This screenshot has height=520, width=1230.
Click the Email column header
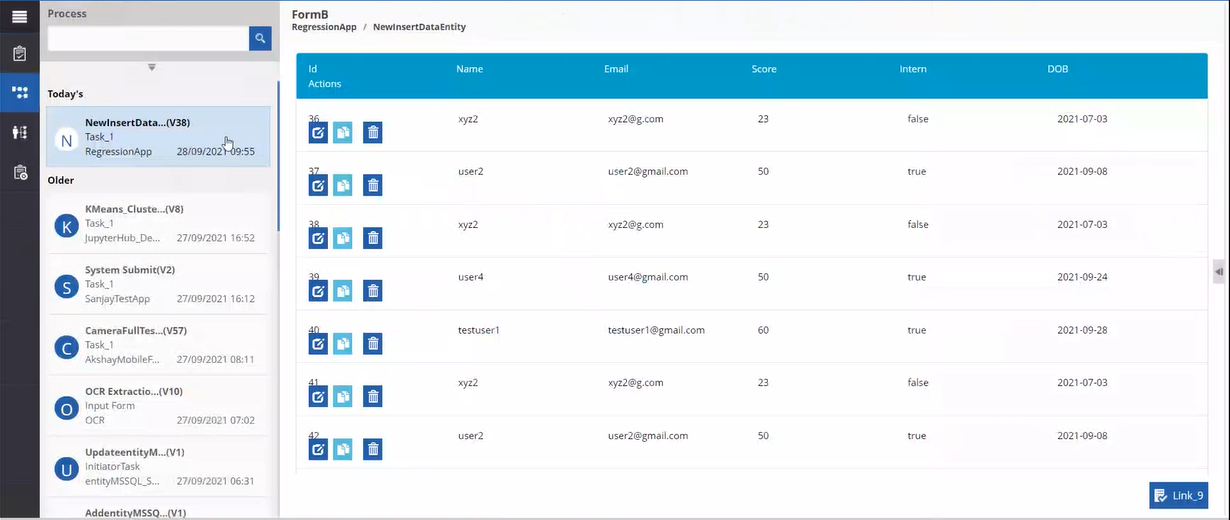click(616, 69)
